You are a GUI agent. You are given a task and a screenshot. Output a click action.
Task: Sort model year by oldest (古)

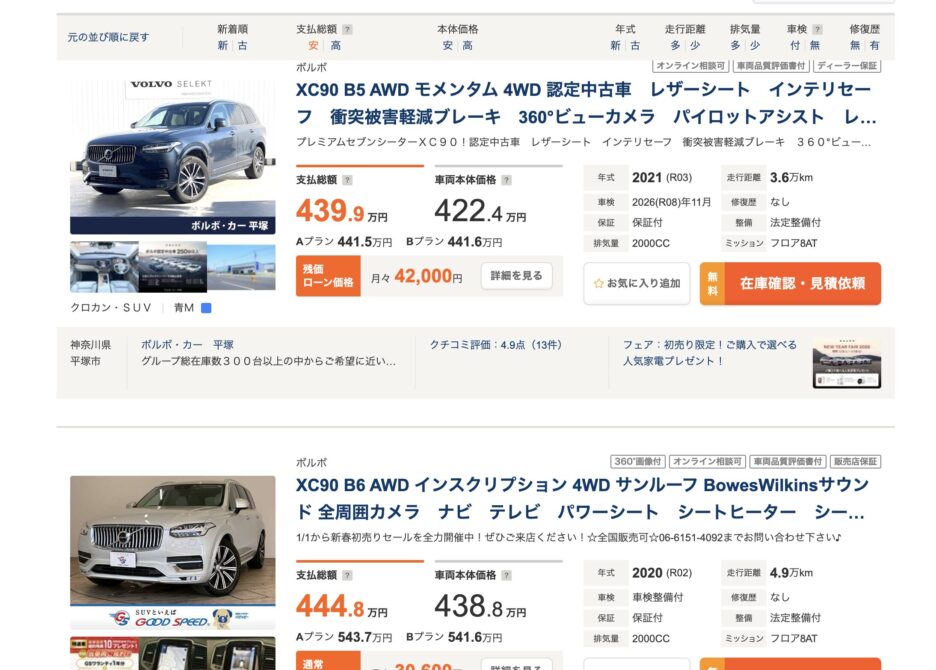point(635,46)
